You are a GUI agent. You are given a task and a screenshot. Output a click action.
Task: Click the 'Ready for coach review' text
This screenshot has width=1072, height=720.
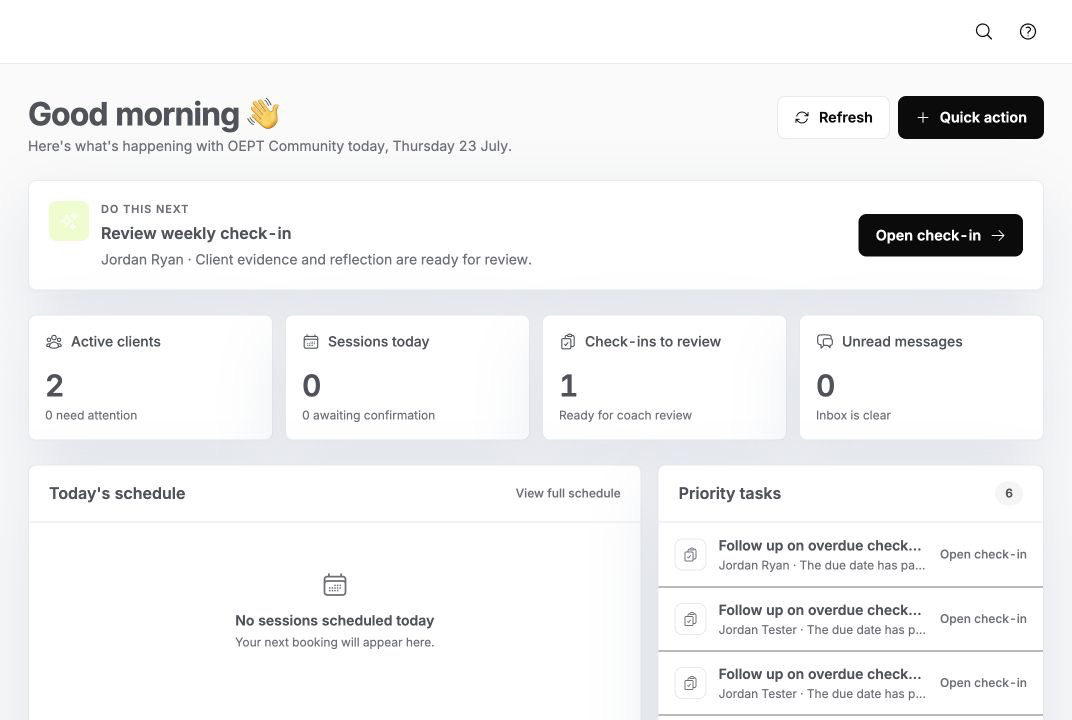626,416
